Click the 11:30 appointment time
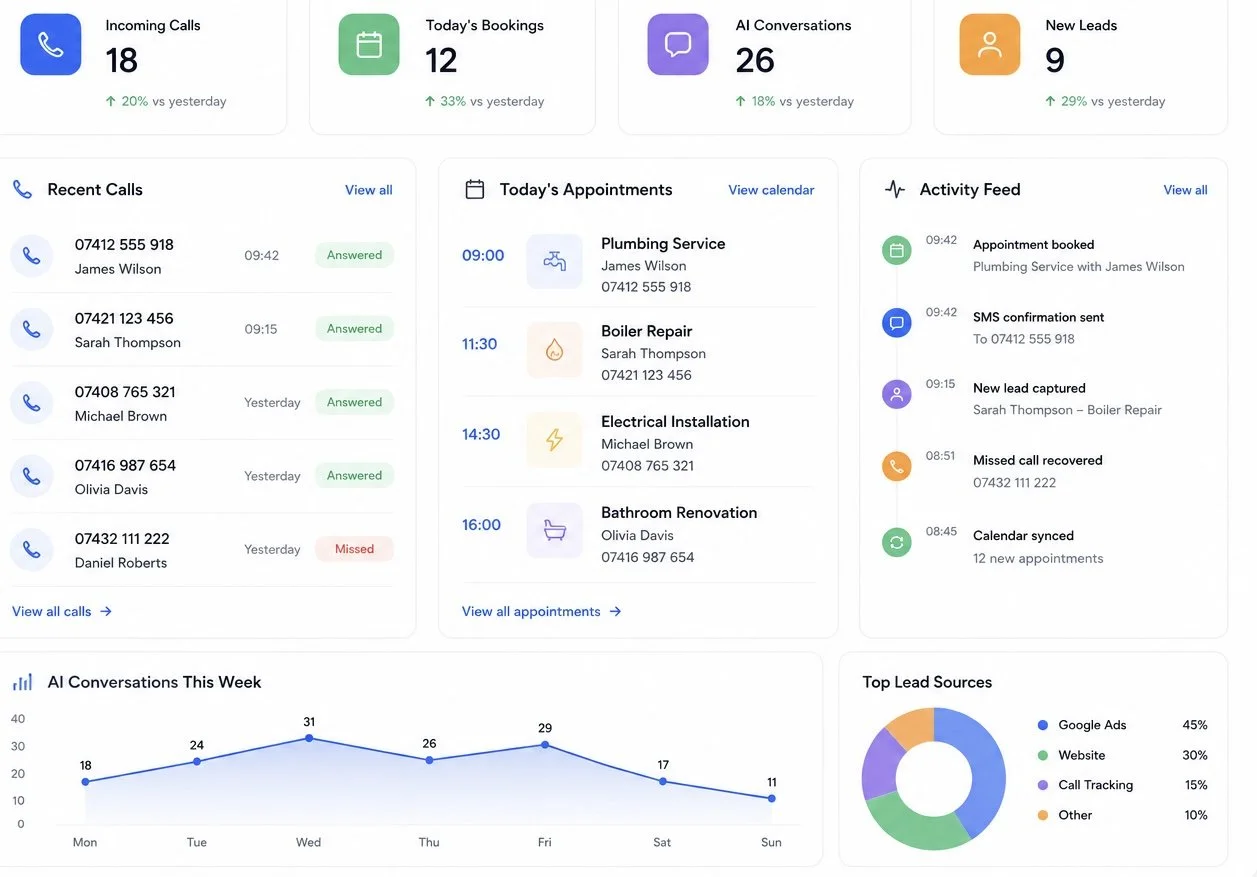The height and width of the screenshot is (877, 1257). pos(479,344)
